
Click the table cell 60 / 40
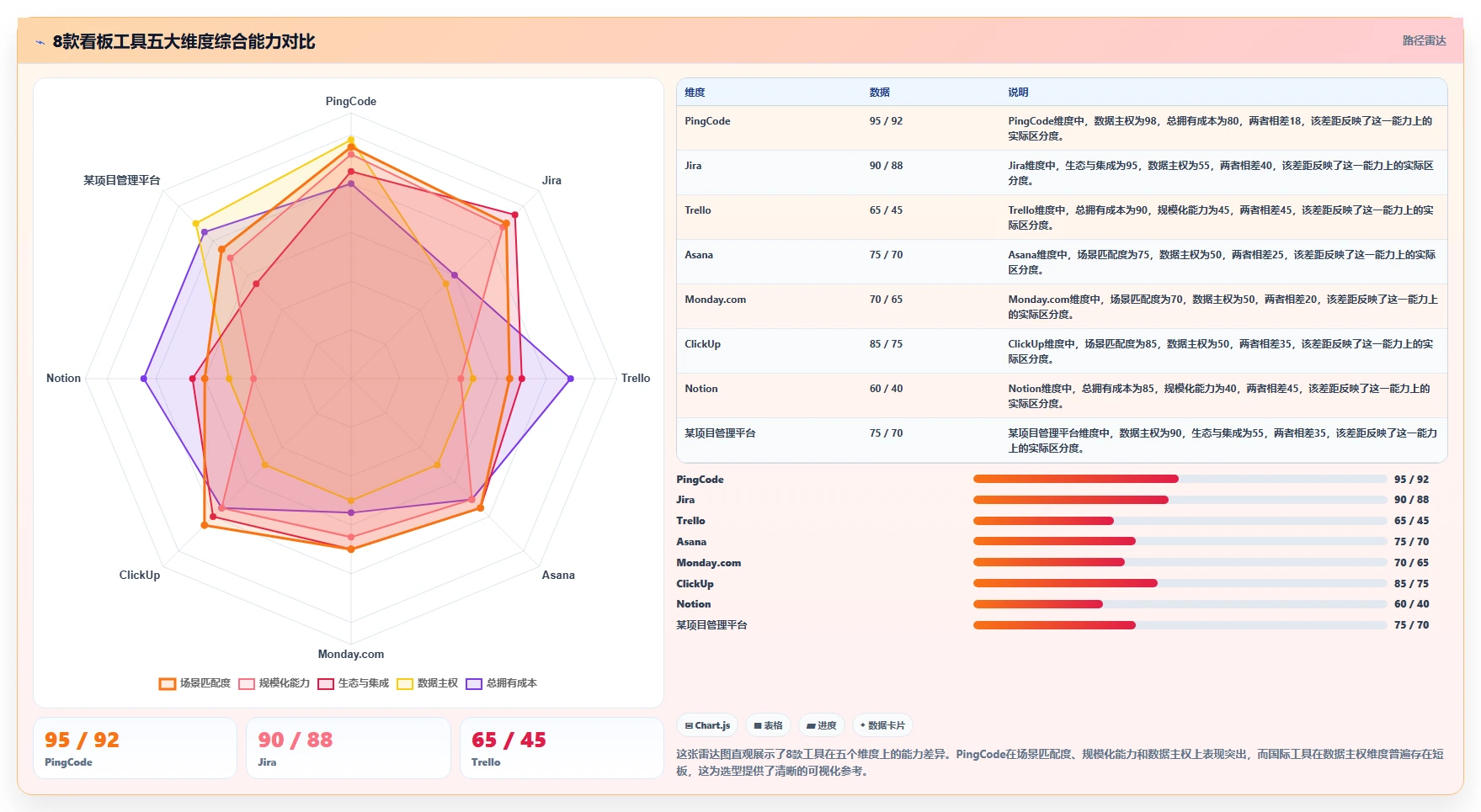click(886, 389)
